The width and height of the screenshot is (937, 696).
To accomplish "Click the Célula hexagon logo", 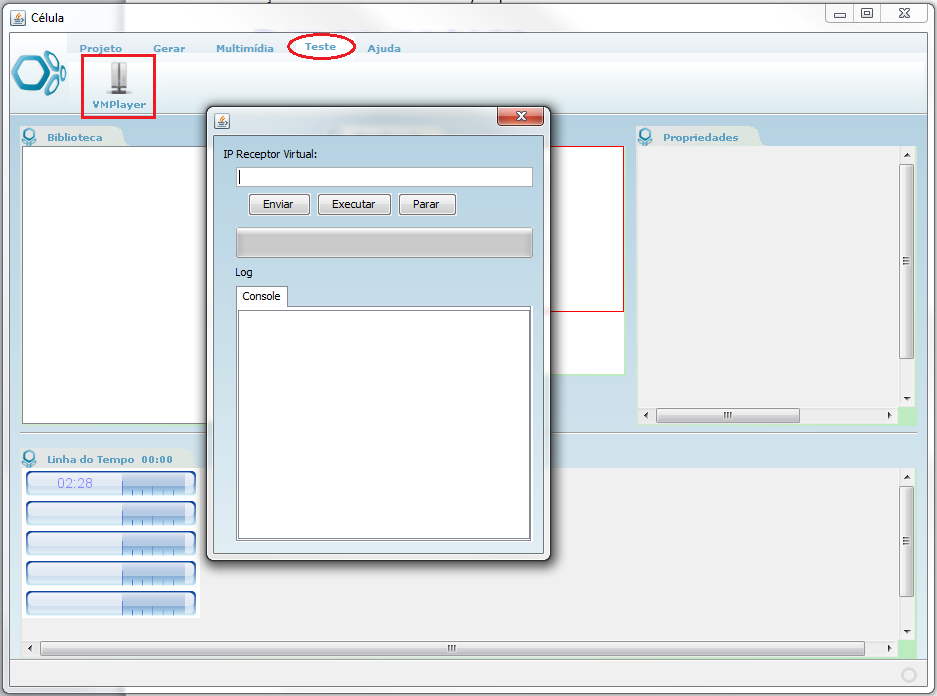I will pyautogui.click(x=39, y=73).
